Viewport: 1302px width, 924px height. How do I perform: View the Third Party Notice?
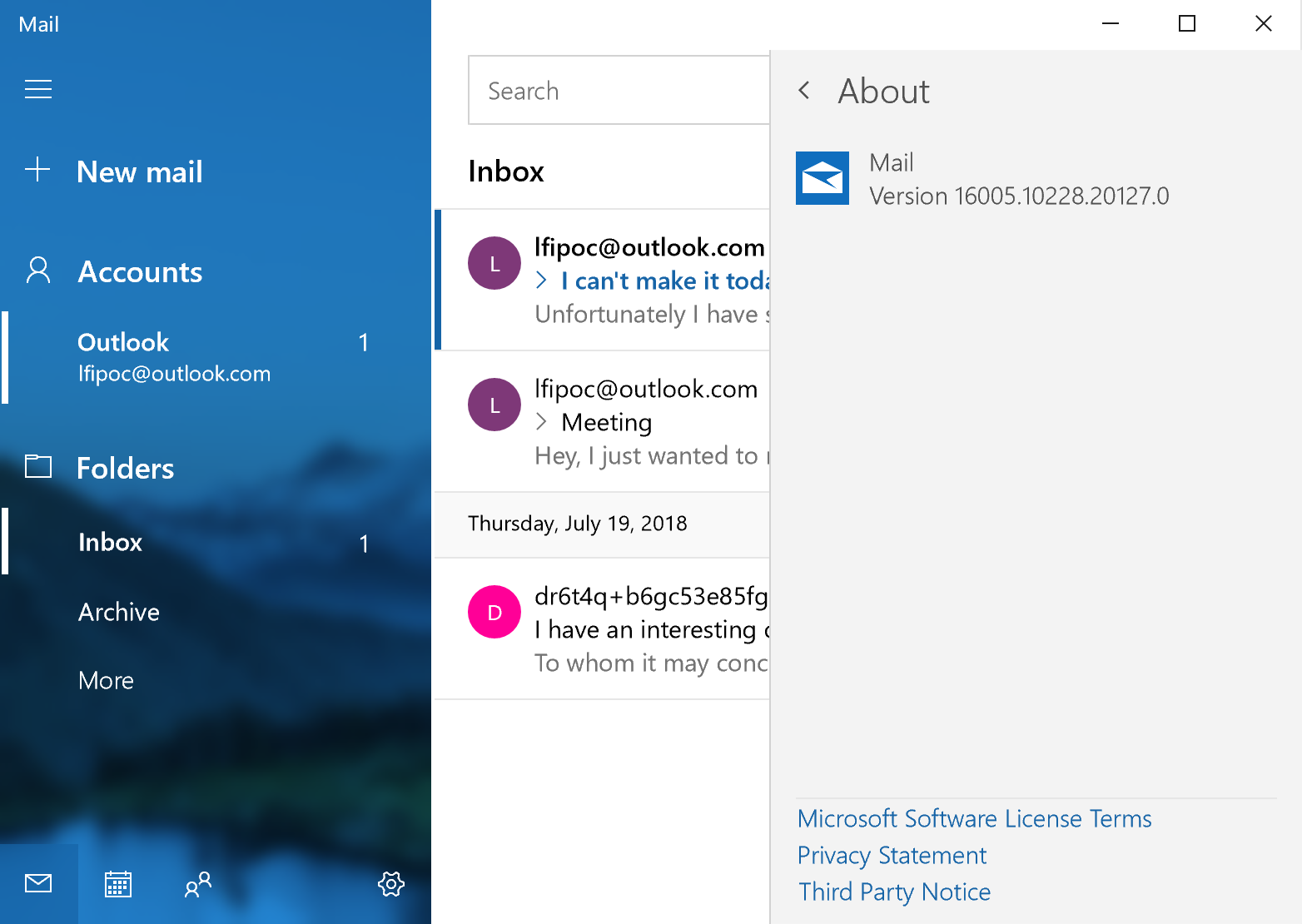894,892
